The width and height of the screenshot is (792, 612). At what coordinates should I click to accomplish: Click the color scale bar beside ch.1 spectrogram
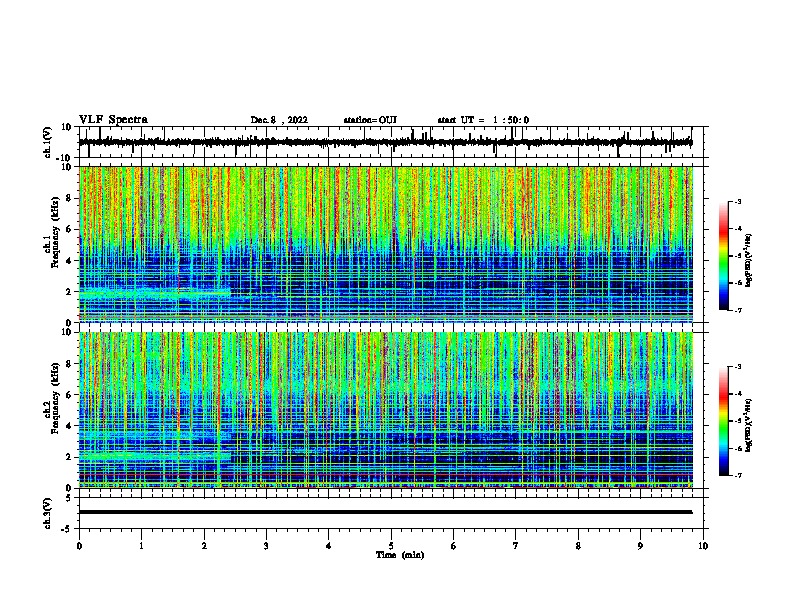724,256
